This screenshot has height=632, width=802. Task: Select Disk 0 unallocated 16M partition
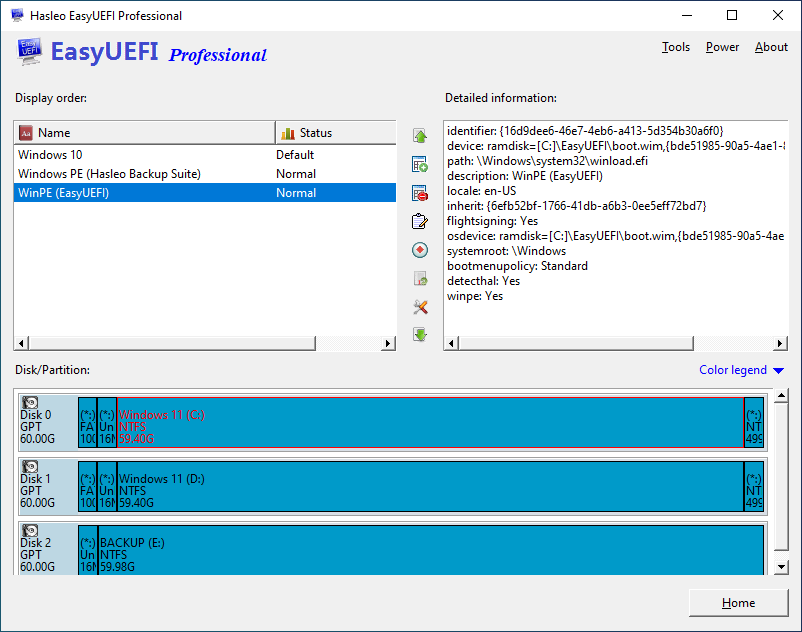point(107,423)
